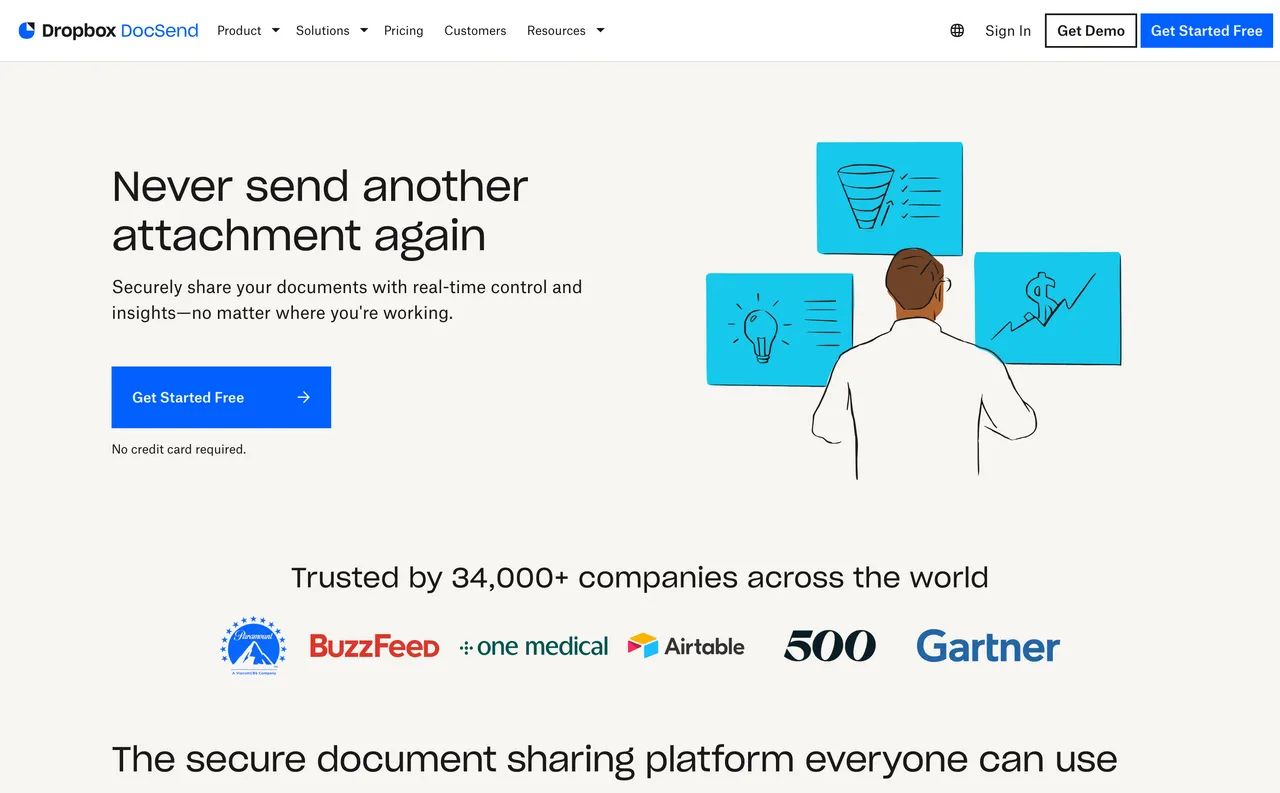
Task: Click the Paramount company logo
Action: 252,645
